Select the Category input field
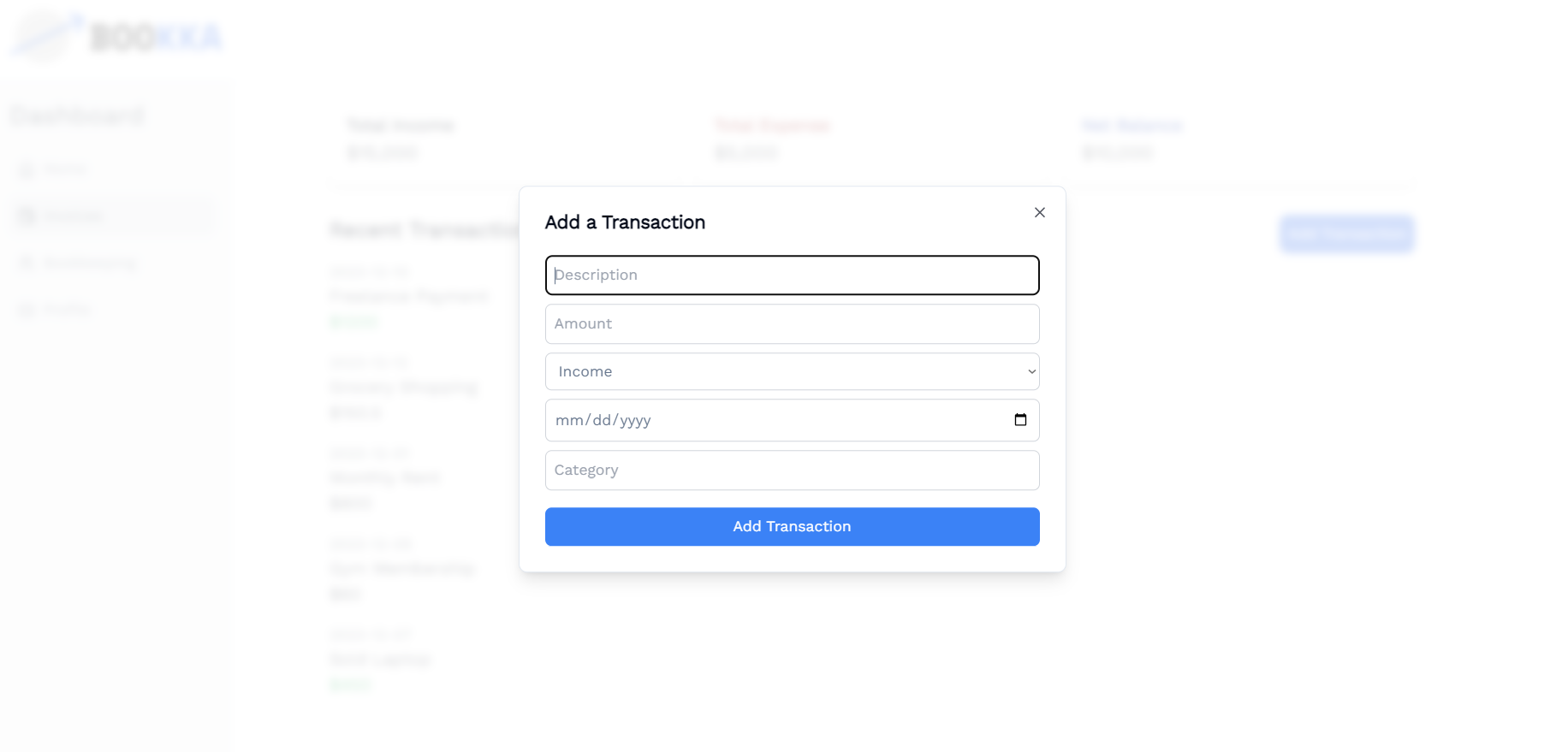1568x752 pixels. click(792, 470)
